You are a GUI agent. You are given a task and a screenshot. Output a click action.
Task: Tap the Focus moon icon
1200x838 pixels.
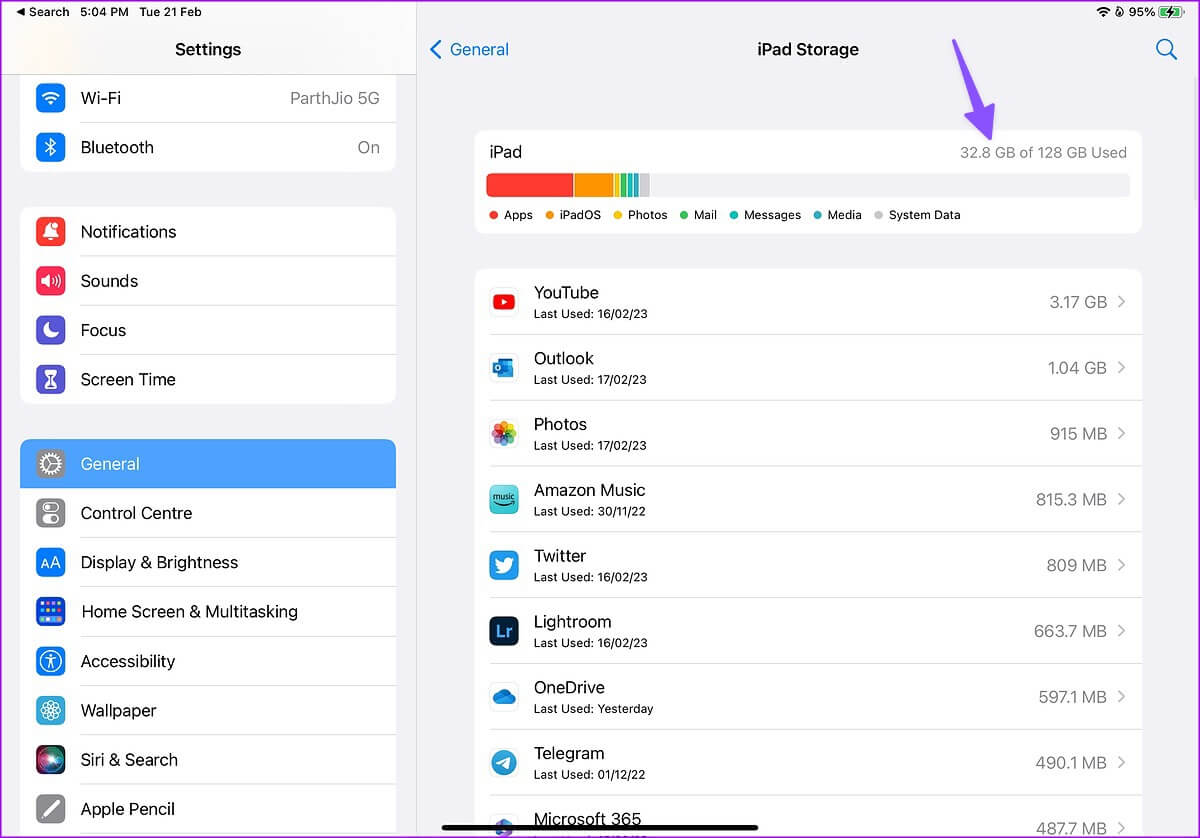pyautogui.click(x=51, y=330)
